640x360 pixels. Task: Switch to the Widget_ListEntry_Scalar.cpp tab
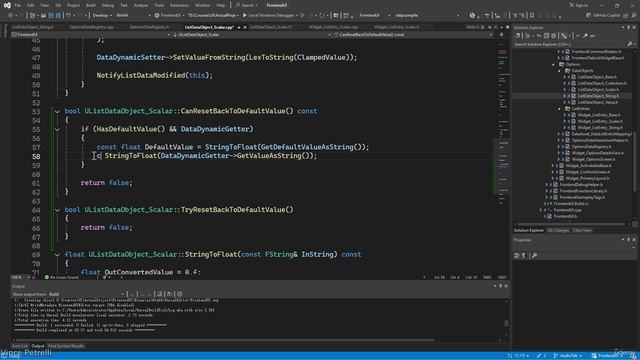pyautogui.click(x=333, y=27)
